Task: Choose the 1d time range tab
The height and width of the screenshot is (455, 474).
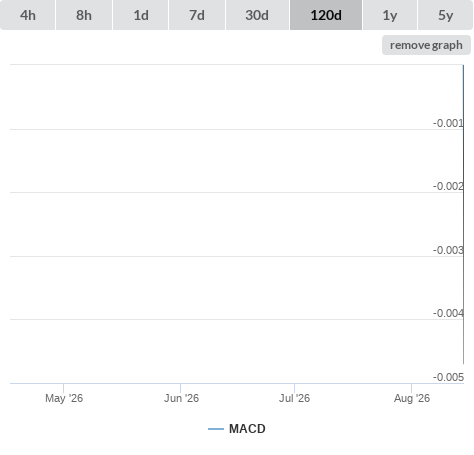Action: (x=141, y=15)
